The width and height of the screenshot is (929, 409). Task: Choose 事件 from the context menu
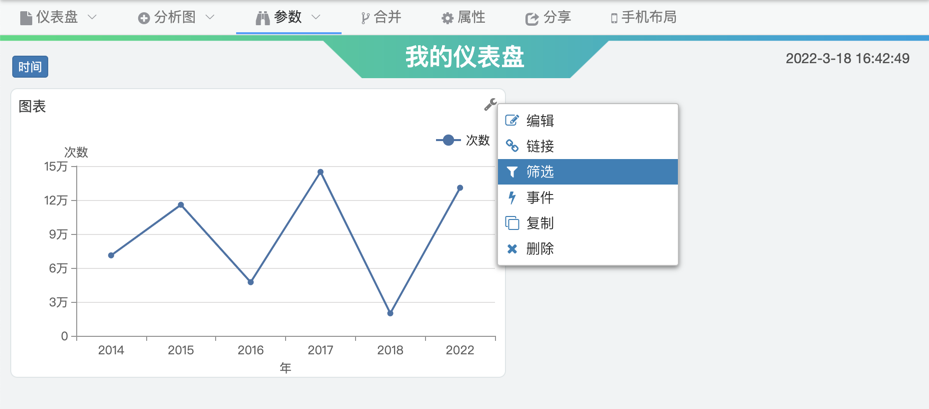[x=540, y=198]
